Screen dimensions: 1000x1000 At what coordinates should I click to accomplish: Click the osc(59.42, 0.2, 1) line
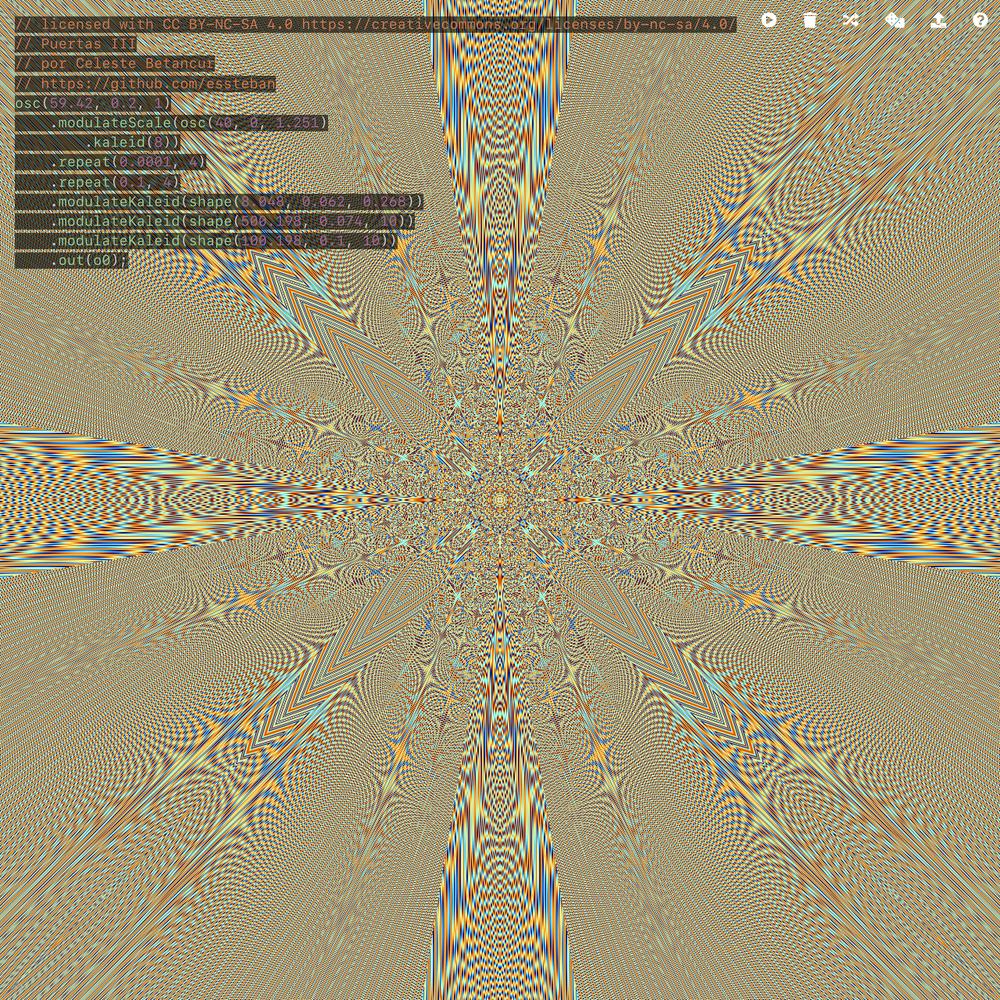point(93,103)
